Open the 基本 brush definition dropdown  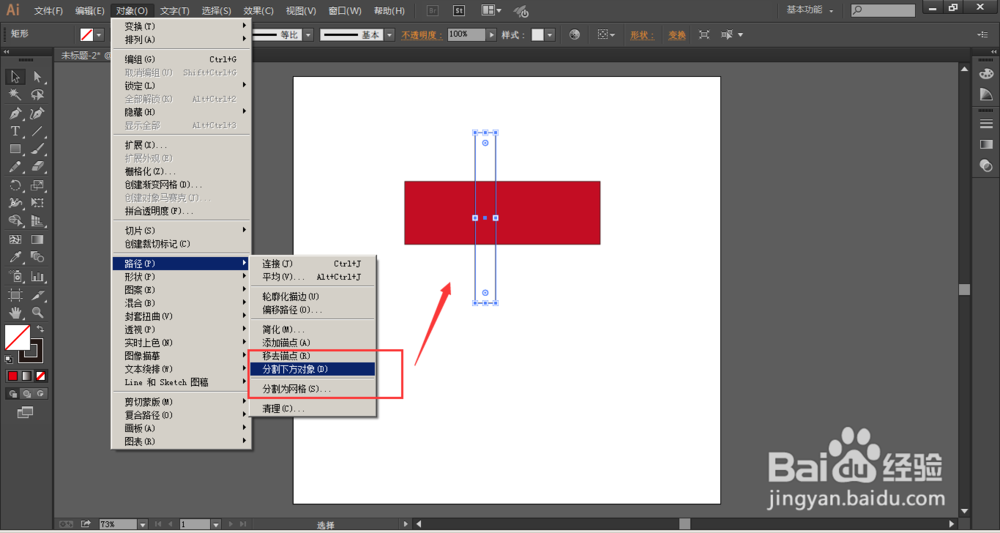(390, 35)
